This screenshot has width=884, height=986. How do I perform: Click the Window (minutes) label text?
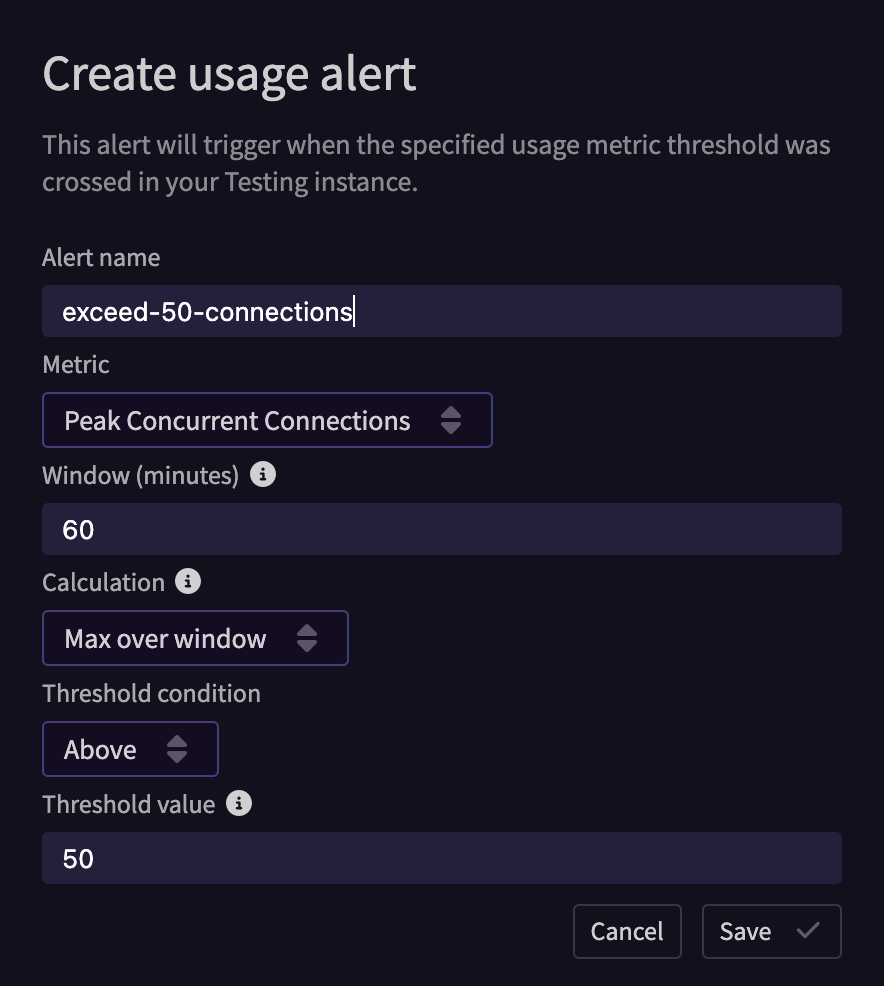point(141,475)
